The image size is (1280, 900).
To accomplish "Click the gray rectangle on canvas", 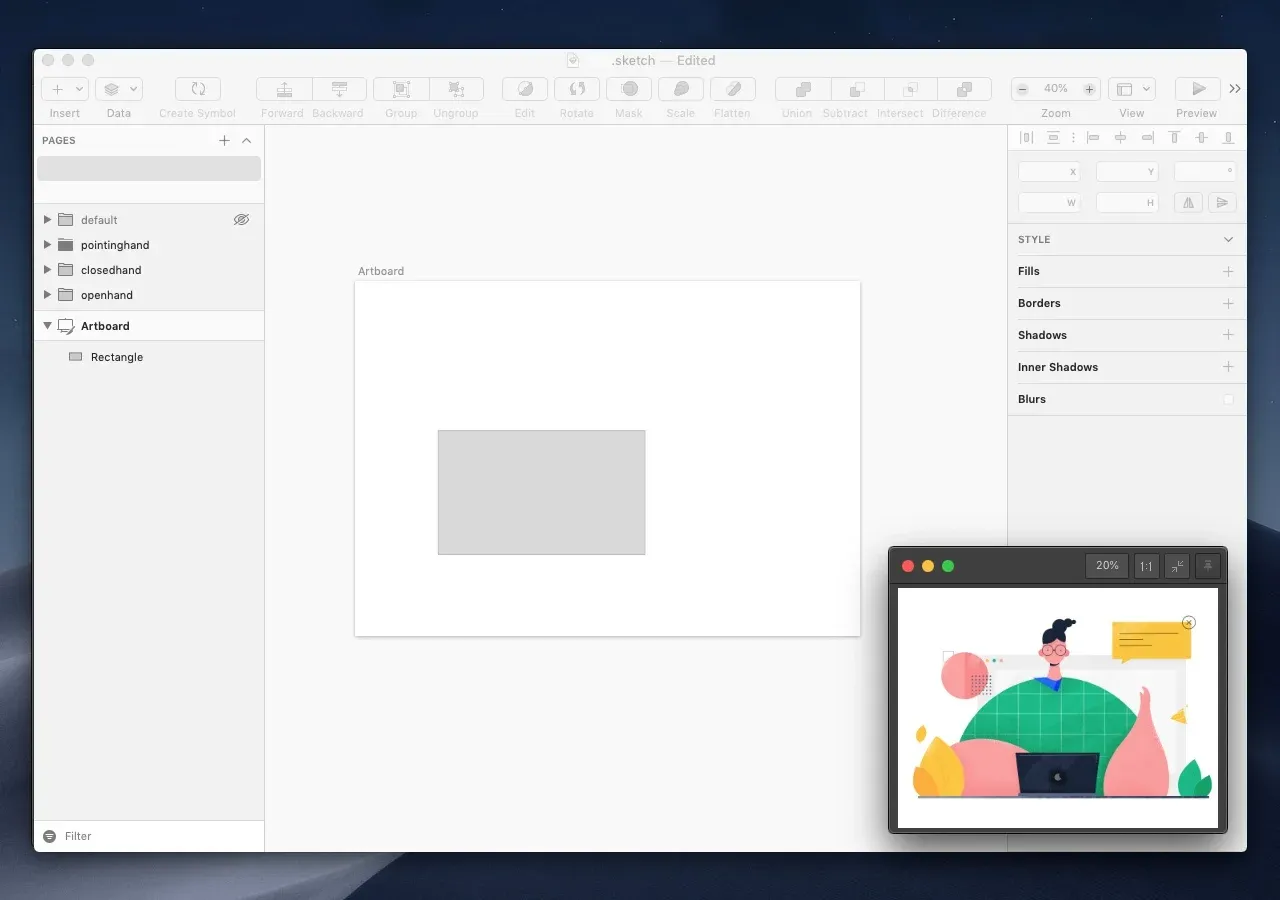I will click(541, 492).
